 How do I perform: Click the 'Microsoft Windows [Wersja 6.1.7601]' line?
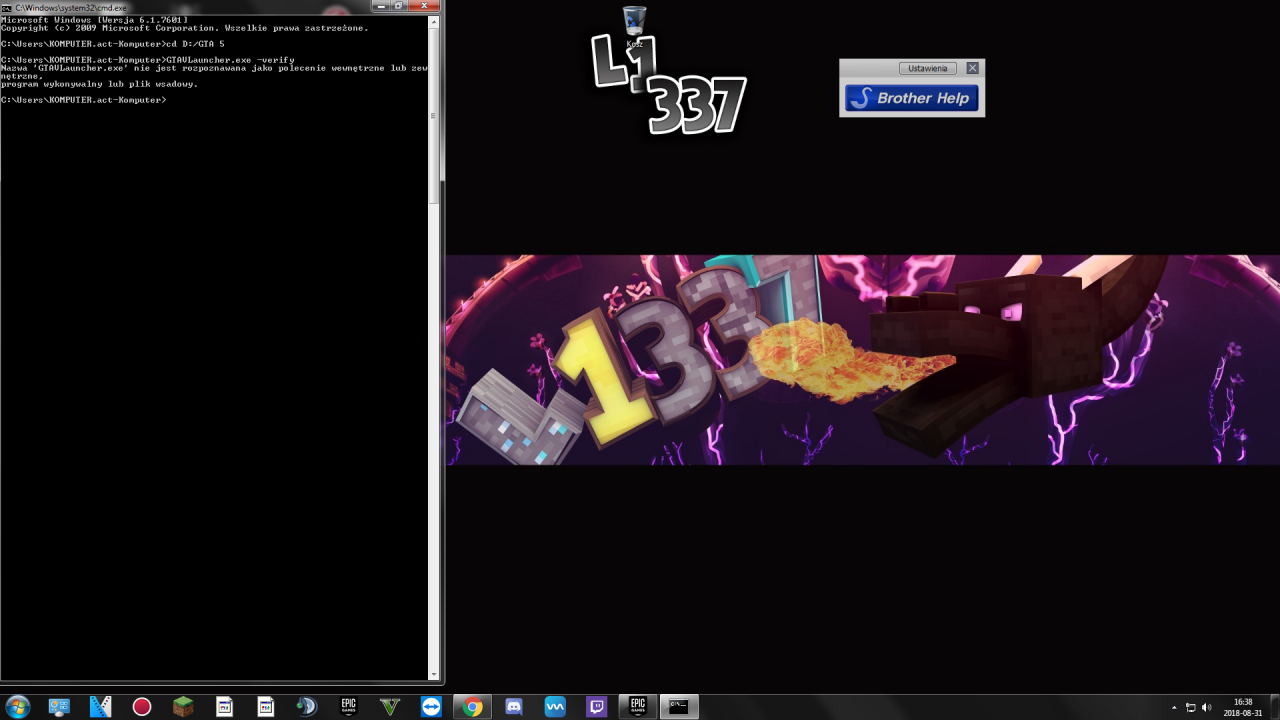tap(94, 20)
